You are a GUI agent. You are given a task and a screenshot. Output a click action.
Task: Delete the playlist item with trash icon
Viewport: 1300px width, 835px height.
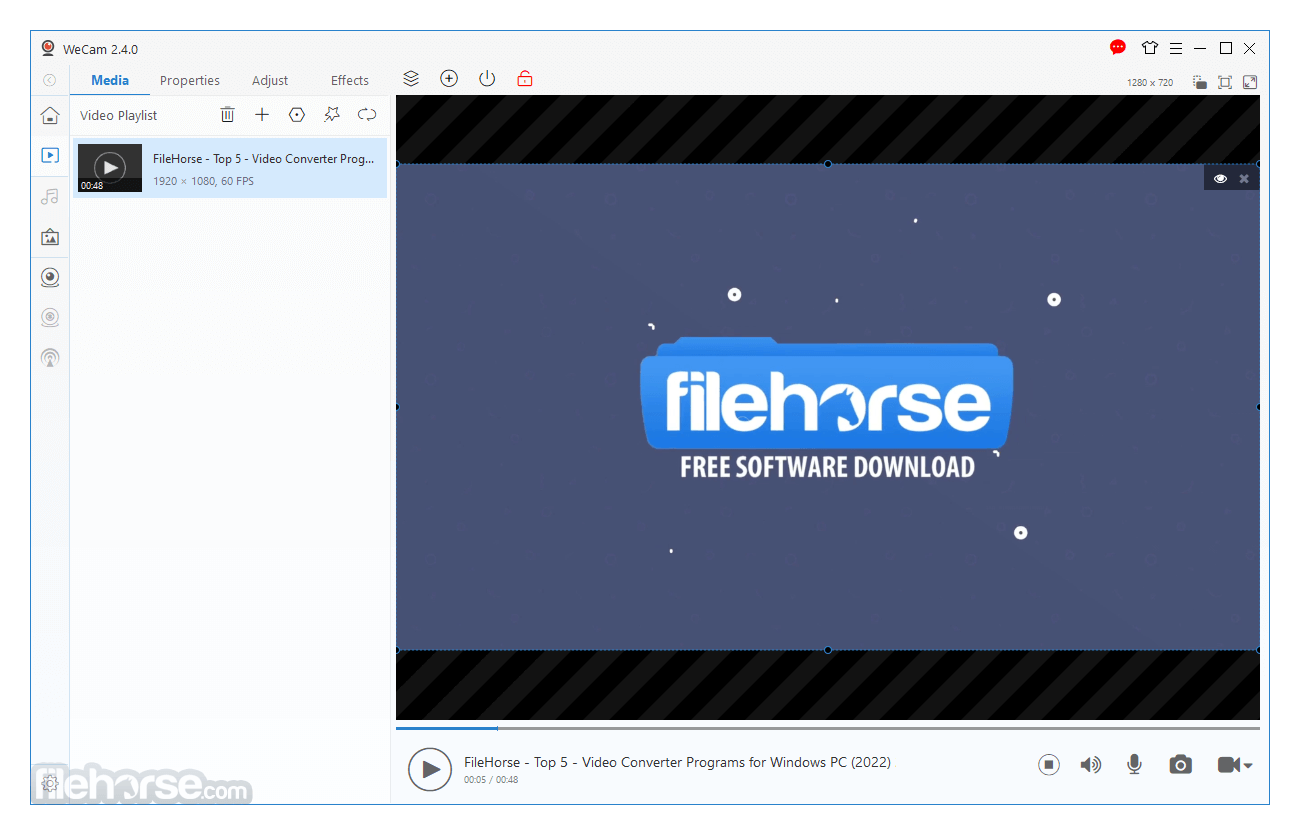pyautogui.click(x=228, y=115)
